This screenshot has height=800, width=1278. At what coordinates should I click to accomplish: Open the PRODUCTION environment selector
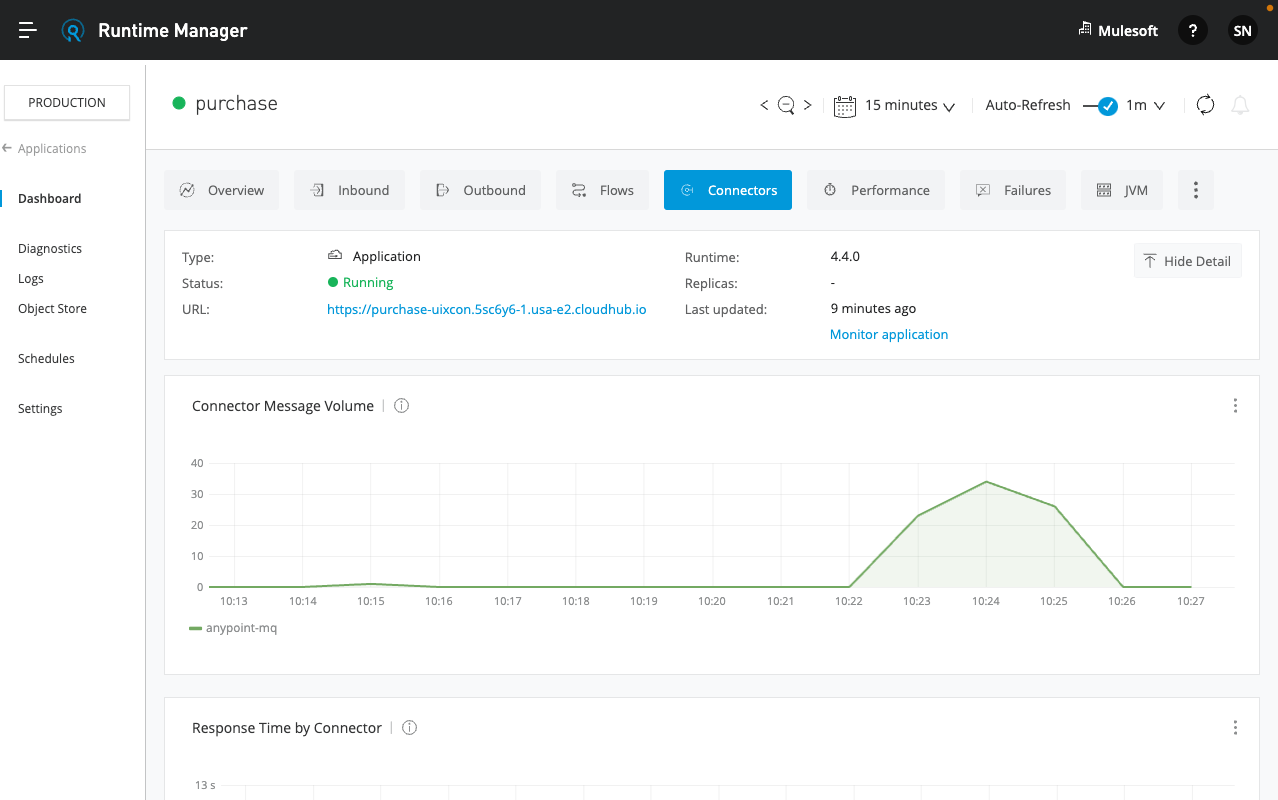(x=67, y=102)
